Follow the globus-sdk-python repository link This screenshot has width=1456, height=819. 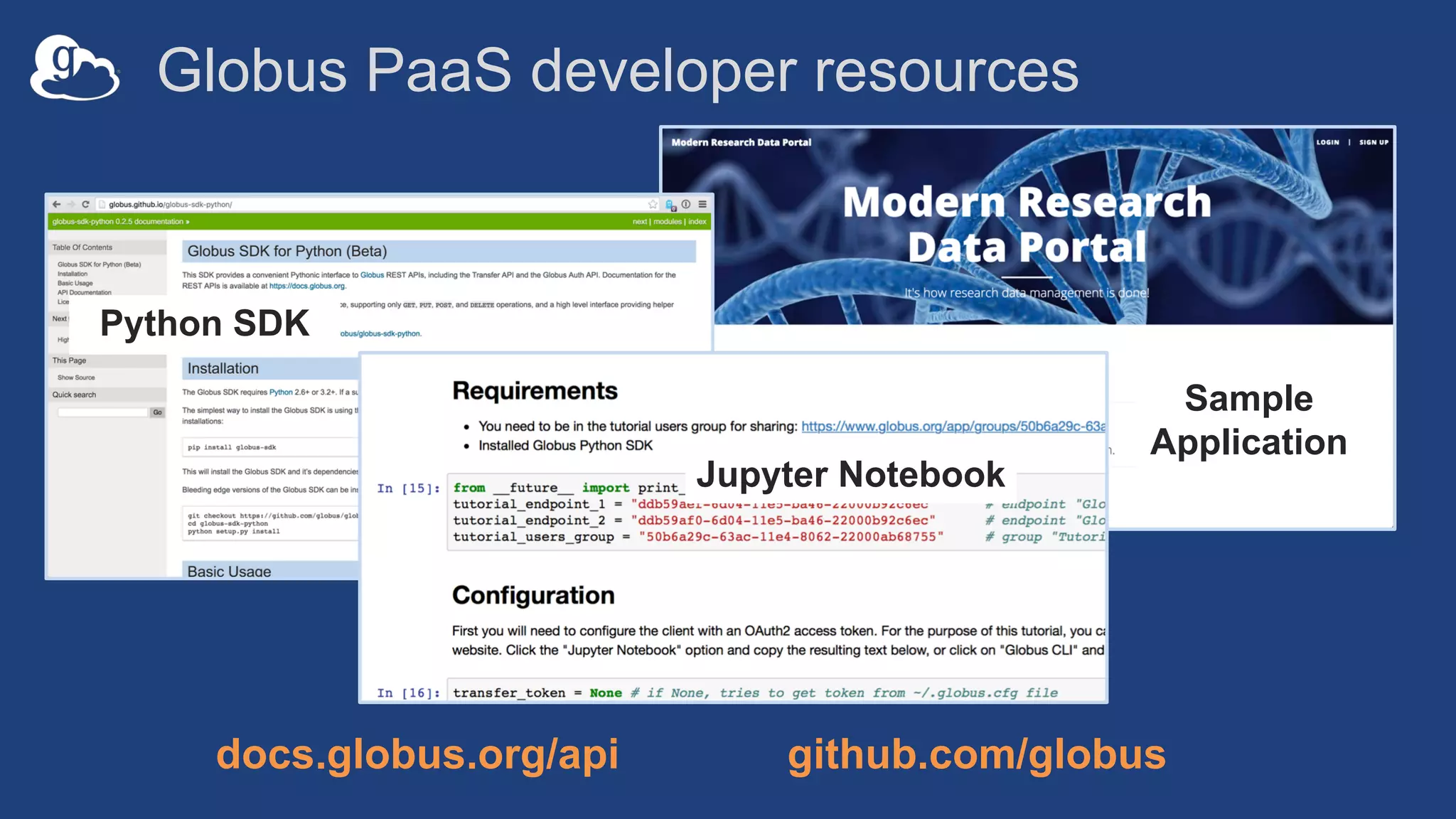pyautogui.click(x=380, y=333)
